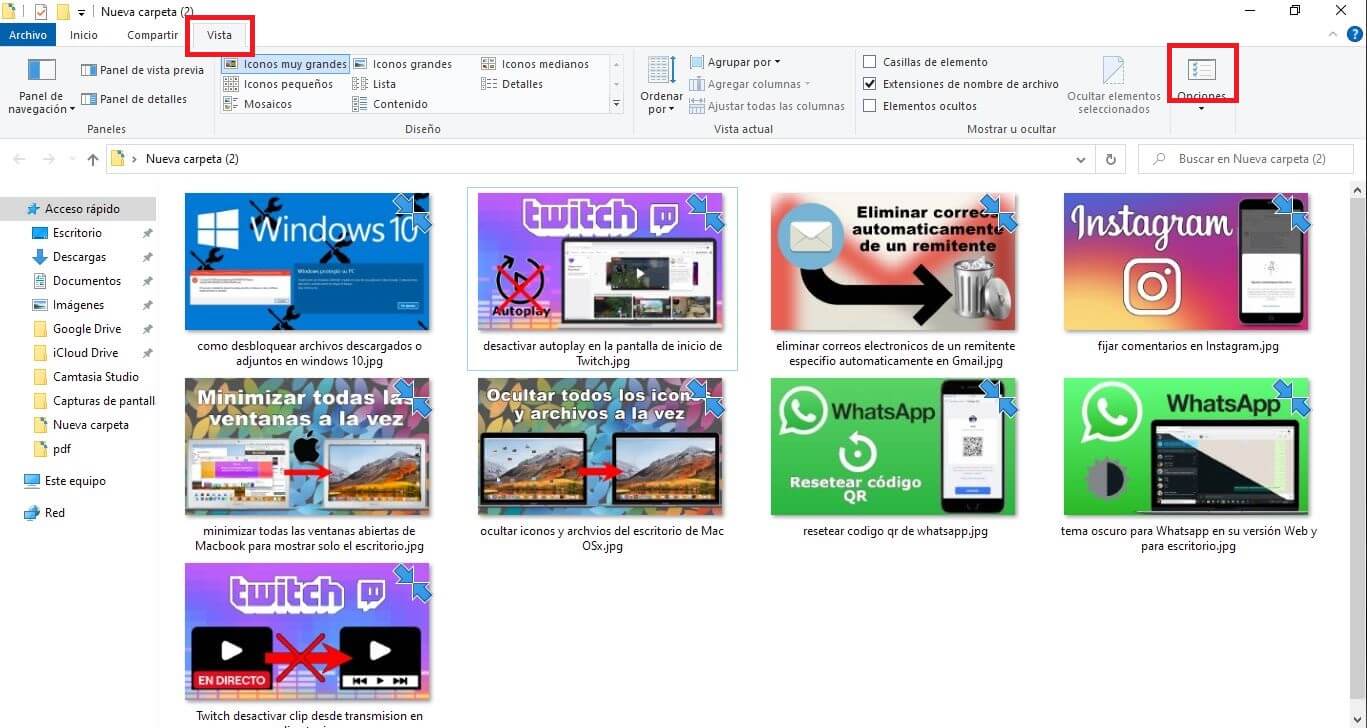Click the New folder icon in title bar
Screen dimensions: 1367x728
[x=63, y=11]
